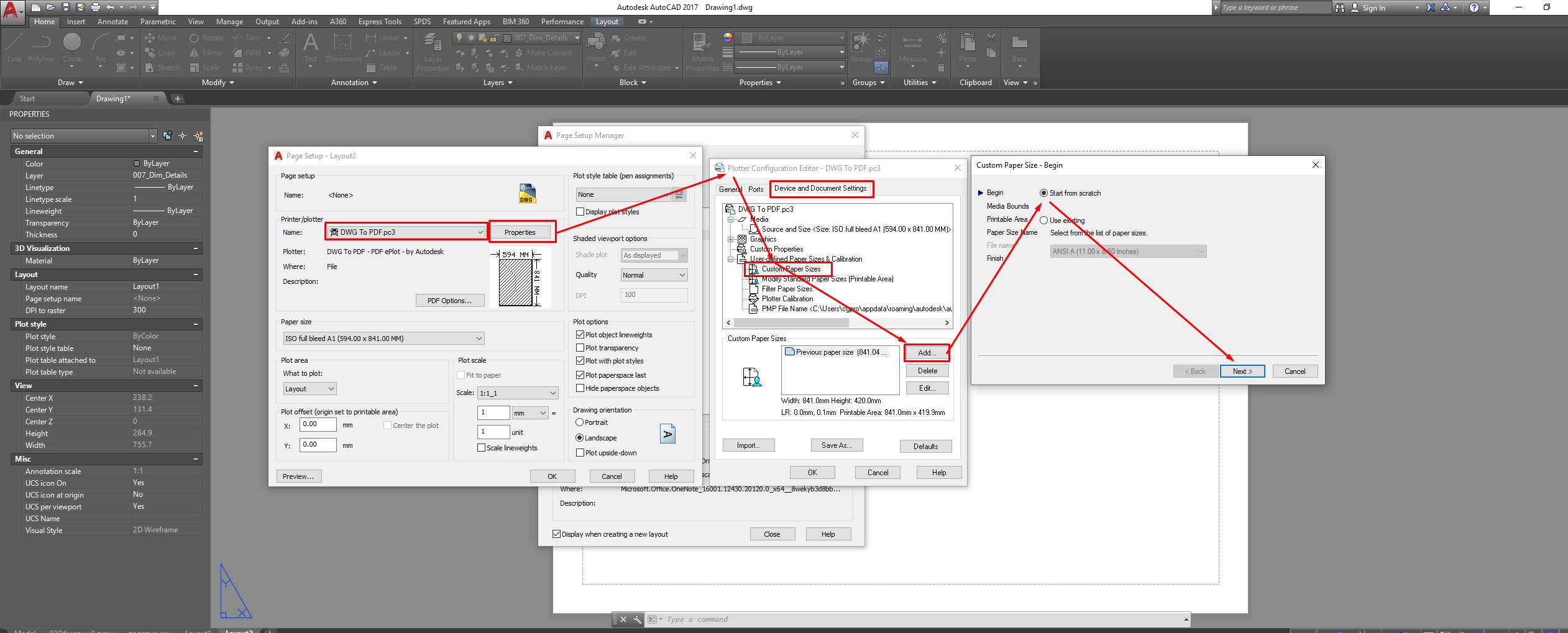Click the command line customize wrench icon
This screenshot has width=1568, height=633.
(637, 619)
